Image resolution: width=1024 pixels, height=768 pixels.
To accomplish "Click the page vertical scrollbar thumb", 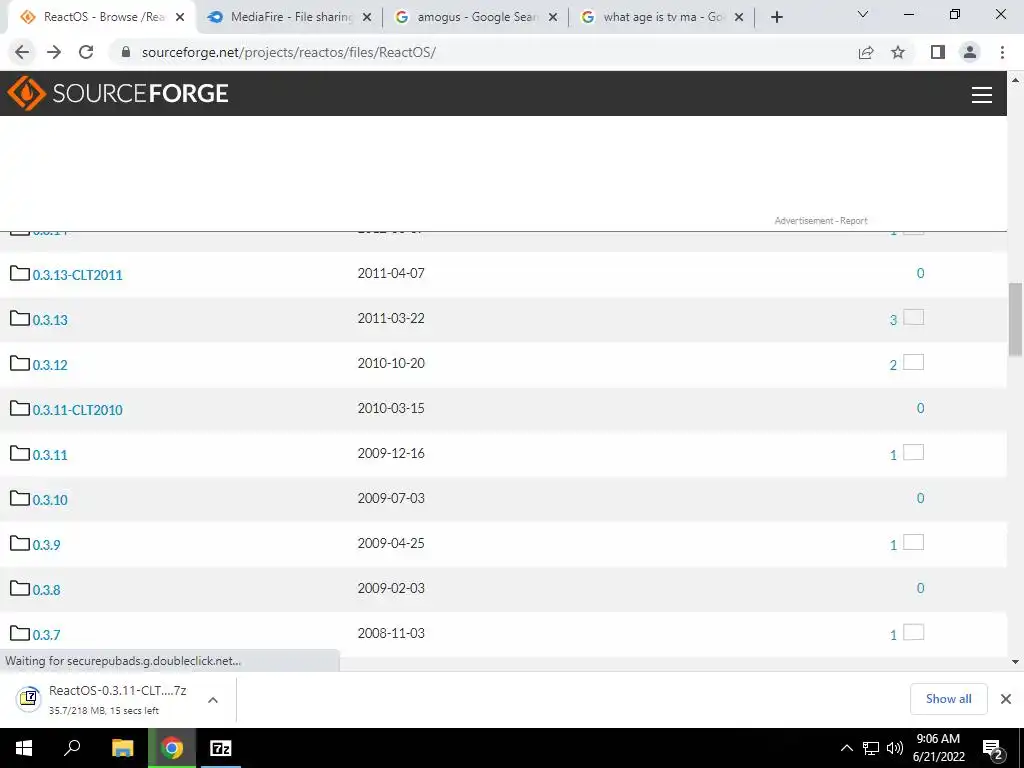I will pyautogui.click(x=1015, y=319).
